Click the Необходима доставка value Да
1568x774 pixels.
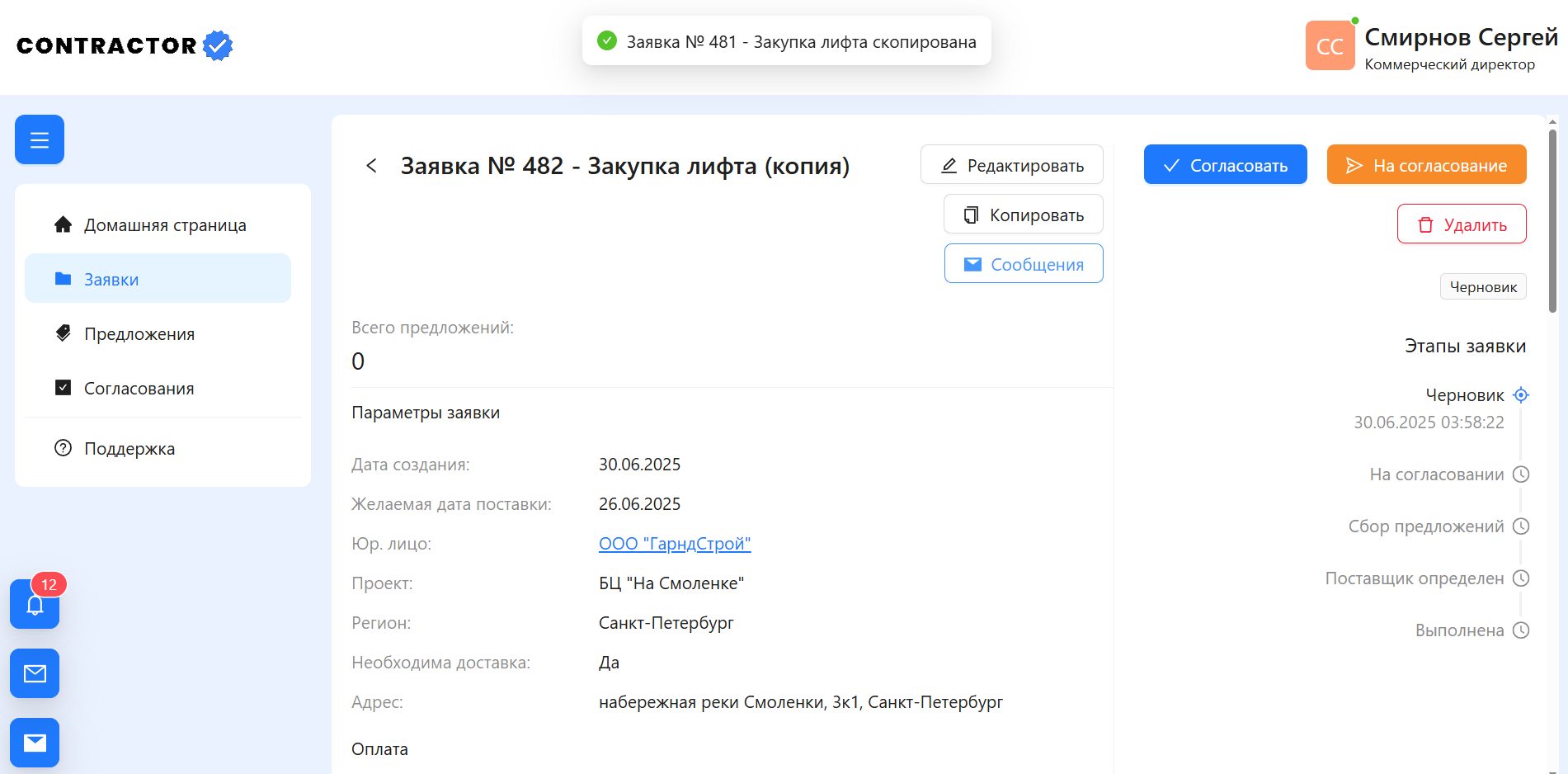[x=609, y=663]
